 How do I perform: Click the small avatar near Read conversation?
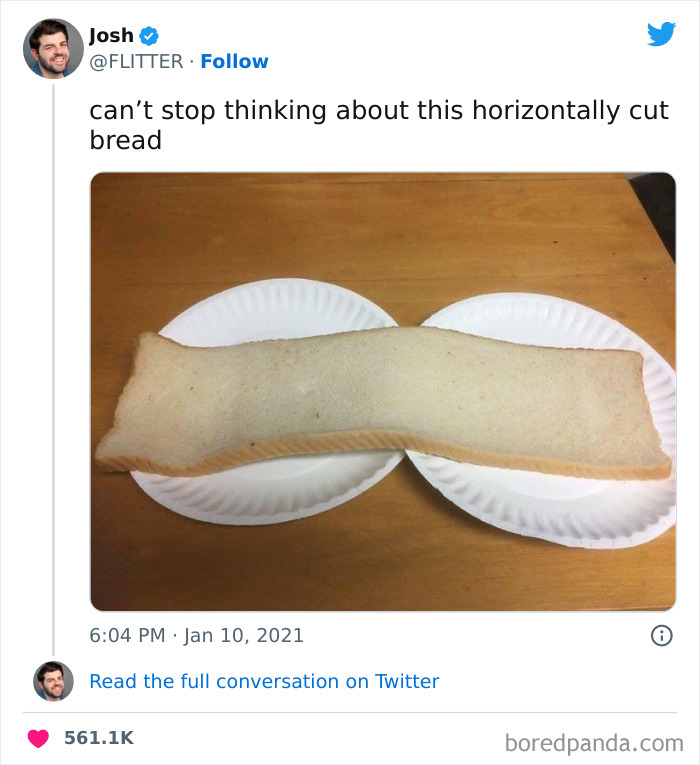[53, 681]
